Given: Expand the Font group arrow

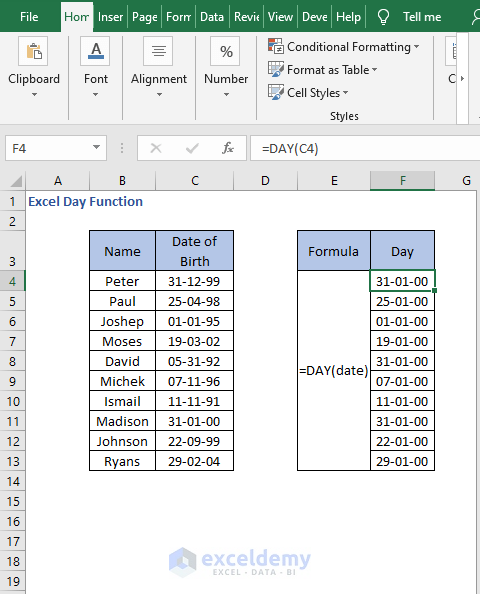Looking at the screenshot, I should [x=95, y=94].
